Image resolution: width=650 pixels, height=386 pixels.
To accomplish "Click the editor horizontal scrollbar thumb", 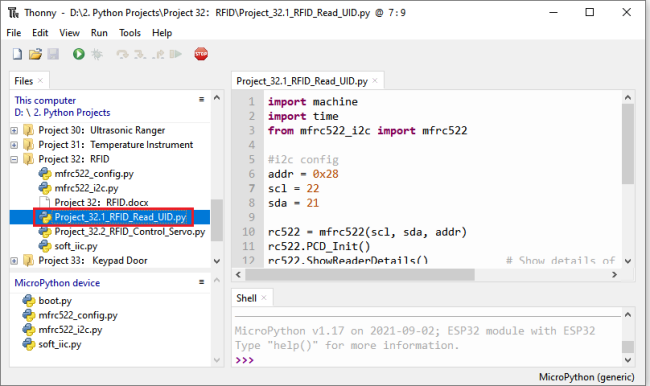I will tap(360, 274).
